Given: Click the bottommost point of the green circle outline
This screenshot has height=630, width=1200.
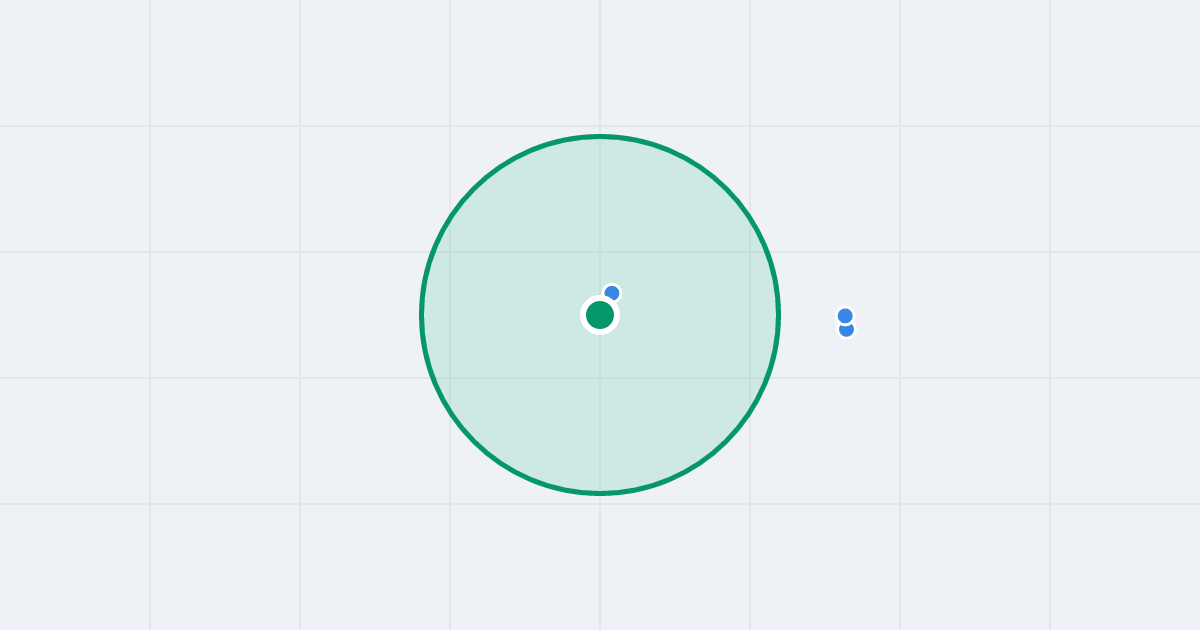Looking at the screenshot, I should tap(600, 493).
